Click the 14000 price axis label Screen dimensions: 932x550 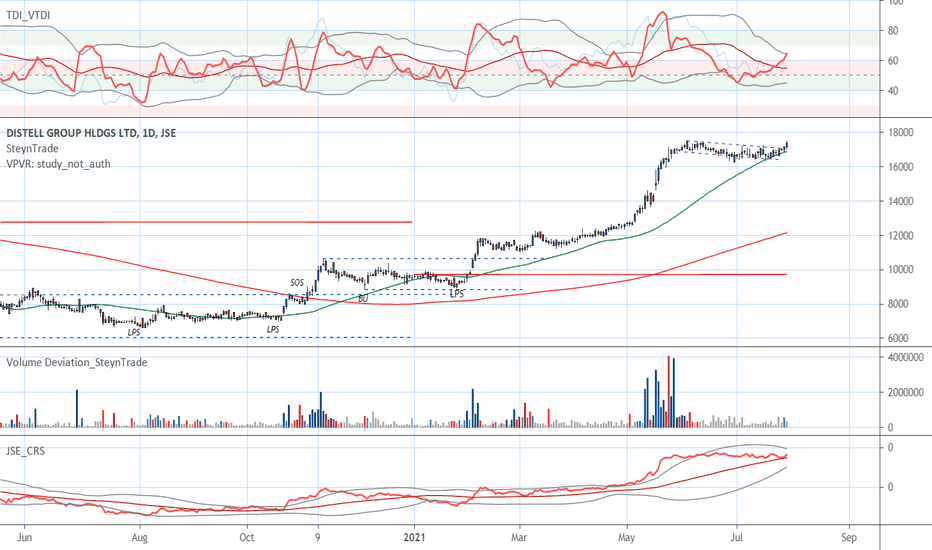pos(901,202)
